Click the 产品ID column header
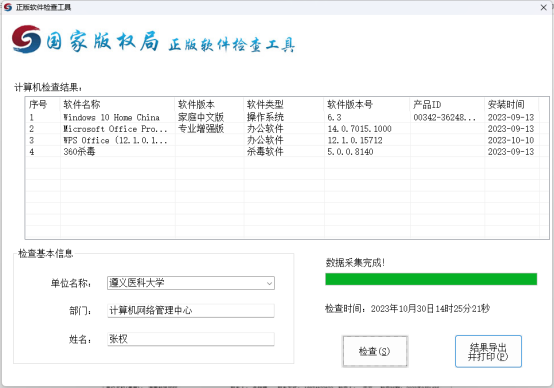554x388 pixels. (x=447, y=105)
